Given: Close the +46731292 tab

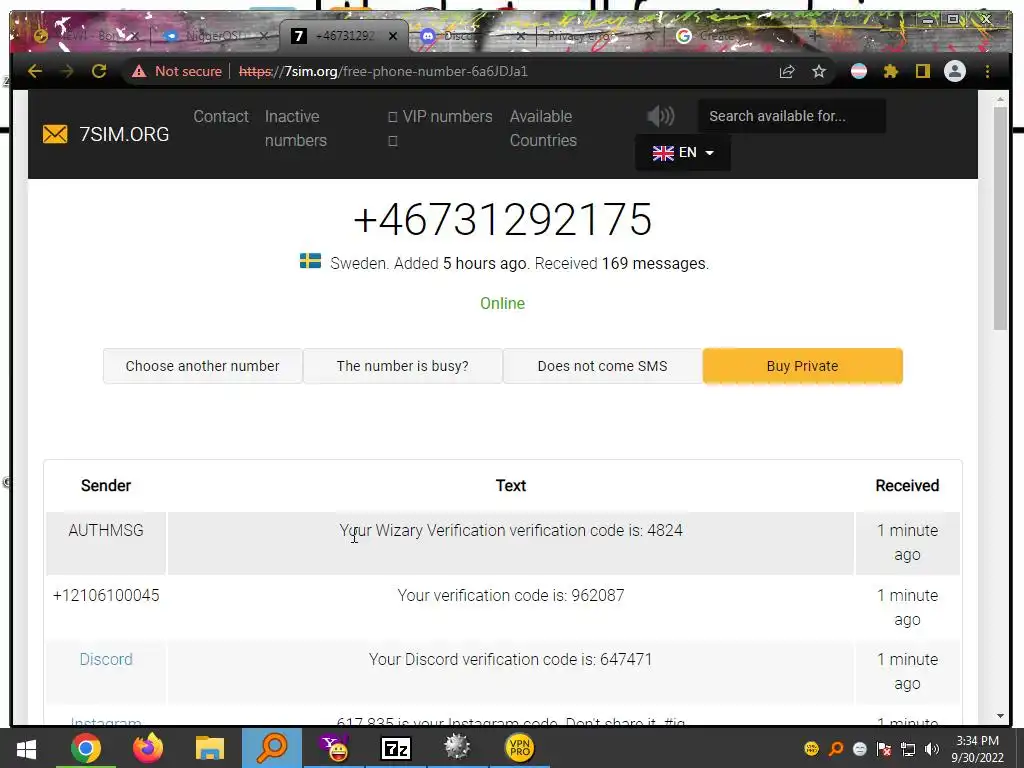Looking at the screenshot, I should click(392, 36).
